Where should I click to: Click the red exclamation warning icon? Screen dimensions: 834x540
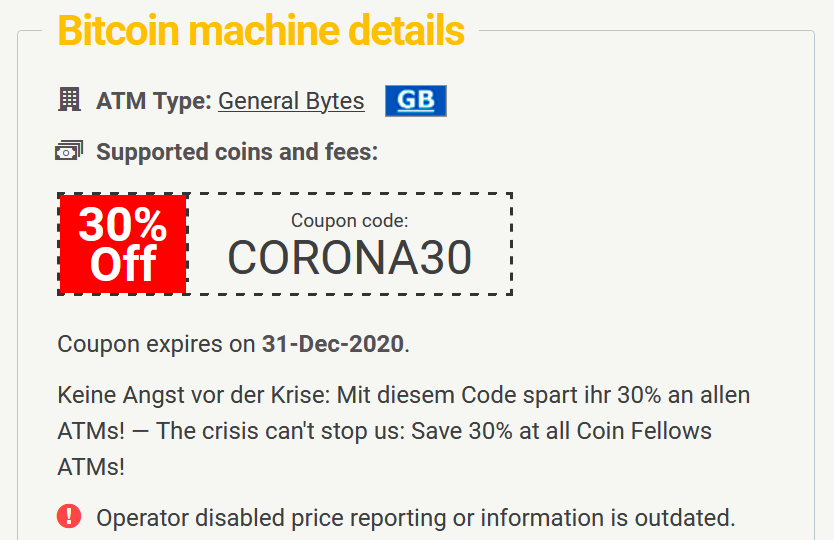69,516
